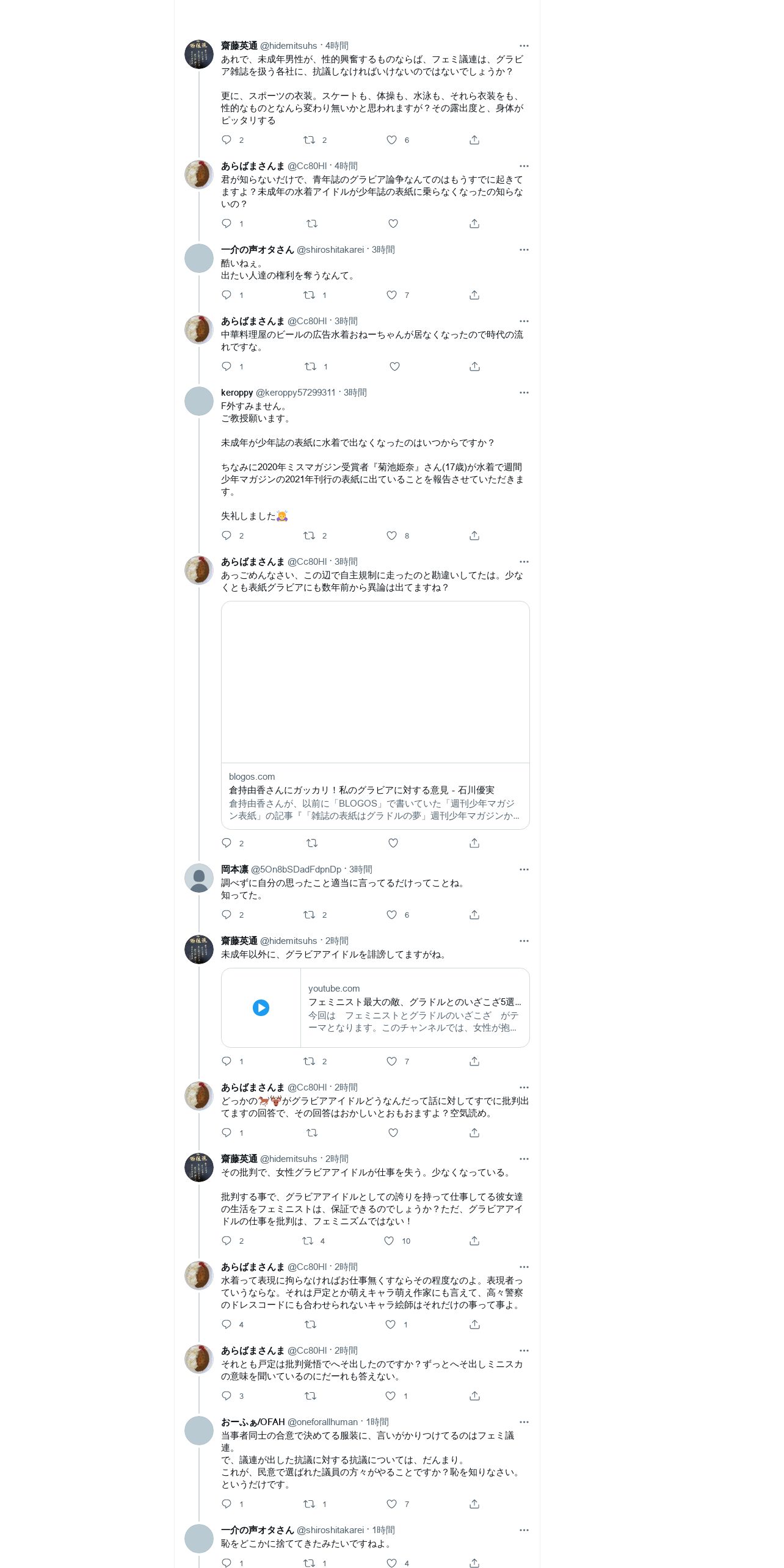Expand the menu on おーふぁ/OFAH's tweet

coord(524,1422)
